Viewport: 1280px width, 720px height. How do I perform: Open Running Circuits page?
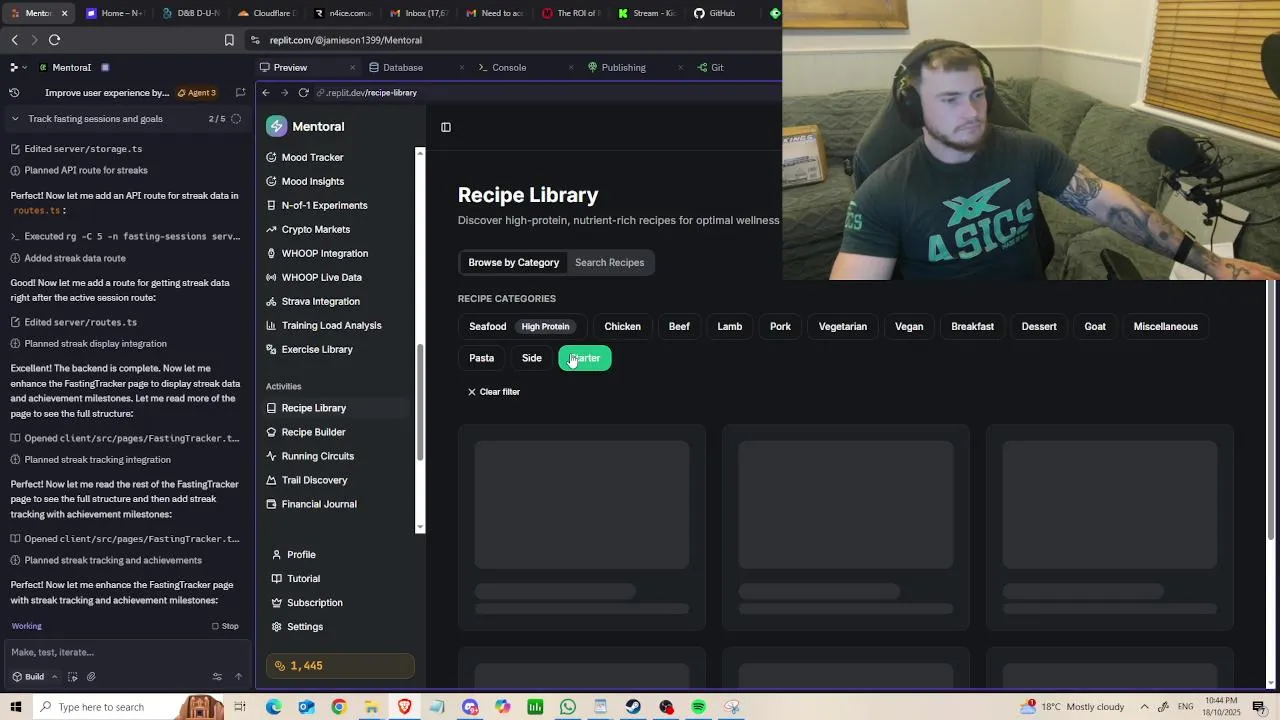coord(317,456)
